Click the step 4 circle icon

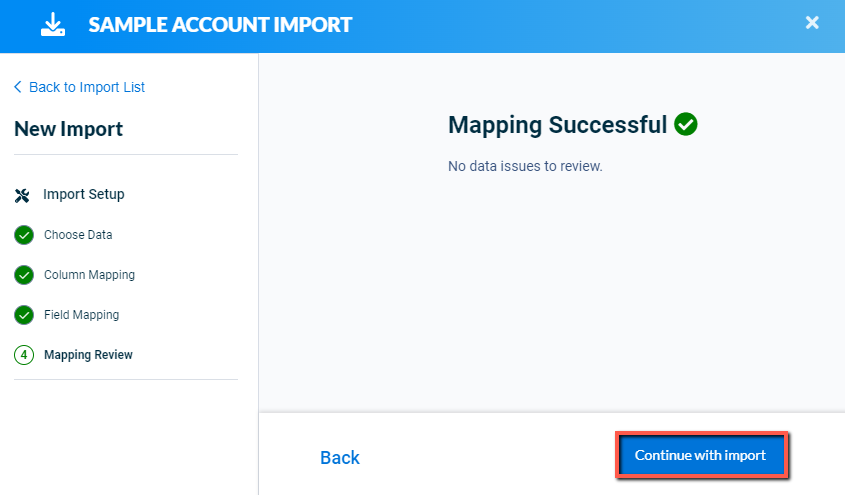24,355
